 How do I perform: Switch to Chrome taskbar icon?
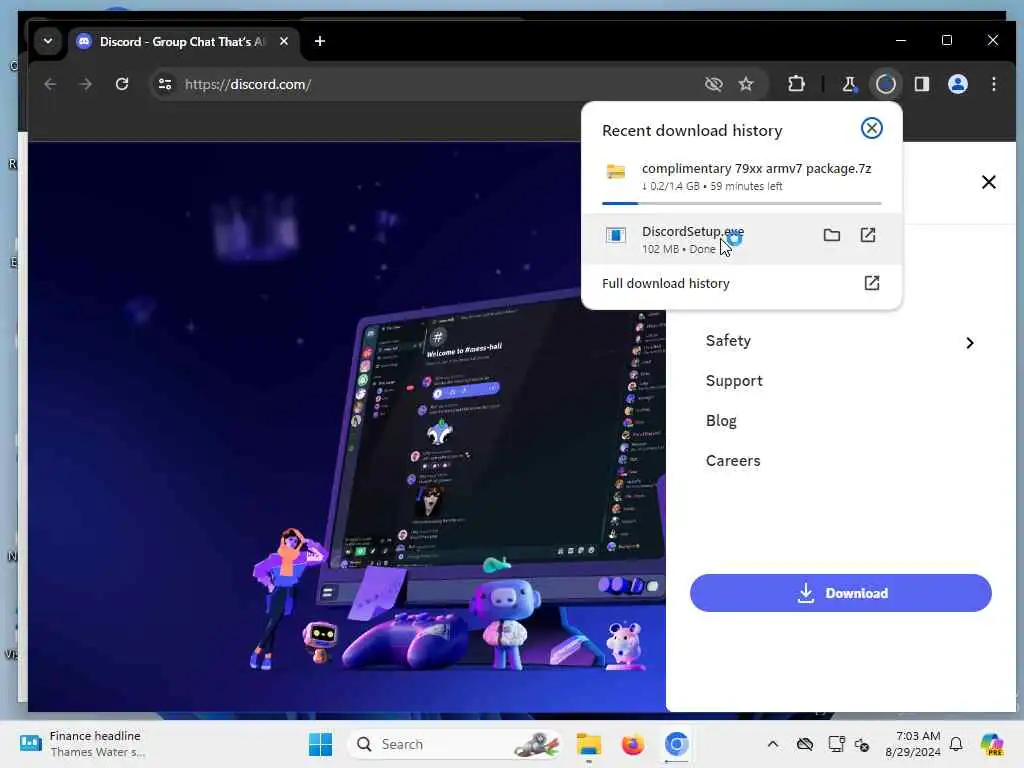click(x=677, y=744)
